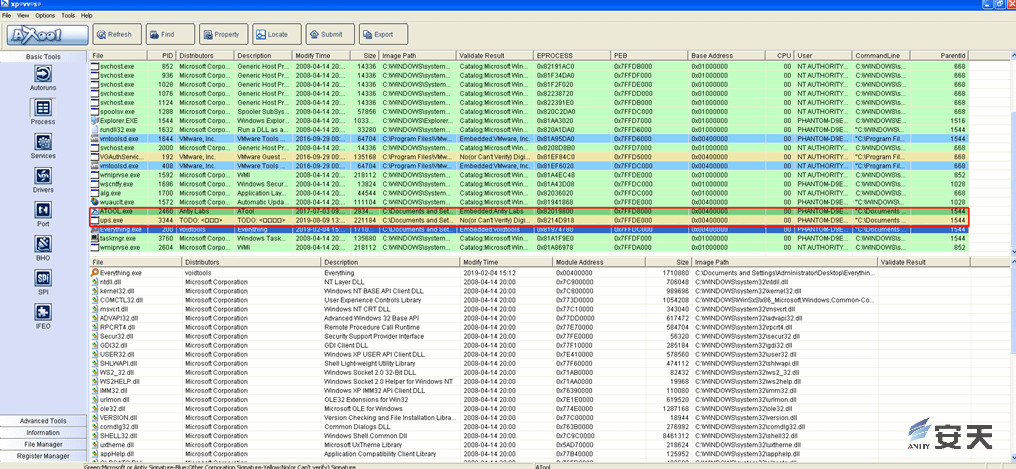Image resolution: width=1016 pixels, height=469 pixels.
Task: Sort modules by Module Address header
Action: pos(599,262)
